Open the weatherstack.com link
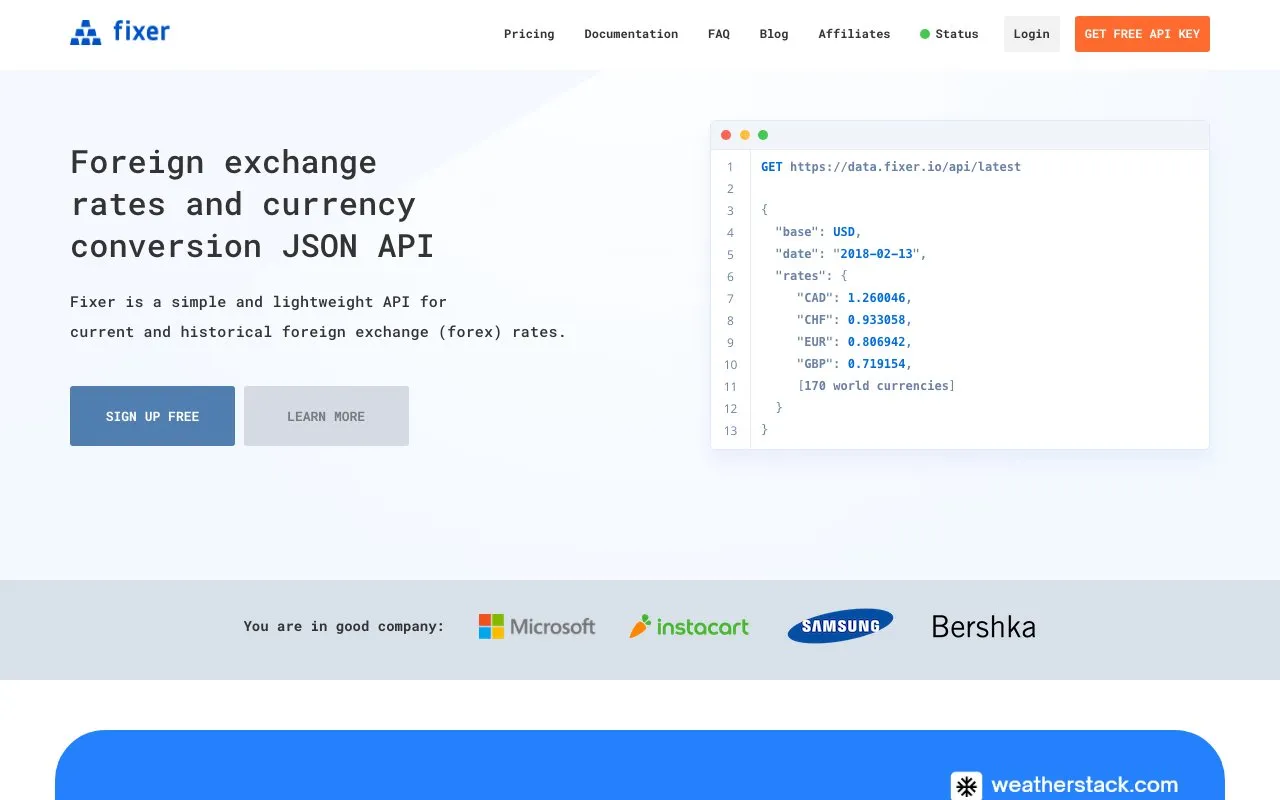Image resolution: width=1280 pixels, height=800 pixels. click(1084, 785)
